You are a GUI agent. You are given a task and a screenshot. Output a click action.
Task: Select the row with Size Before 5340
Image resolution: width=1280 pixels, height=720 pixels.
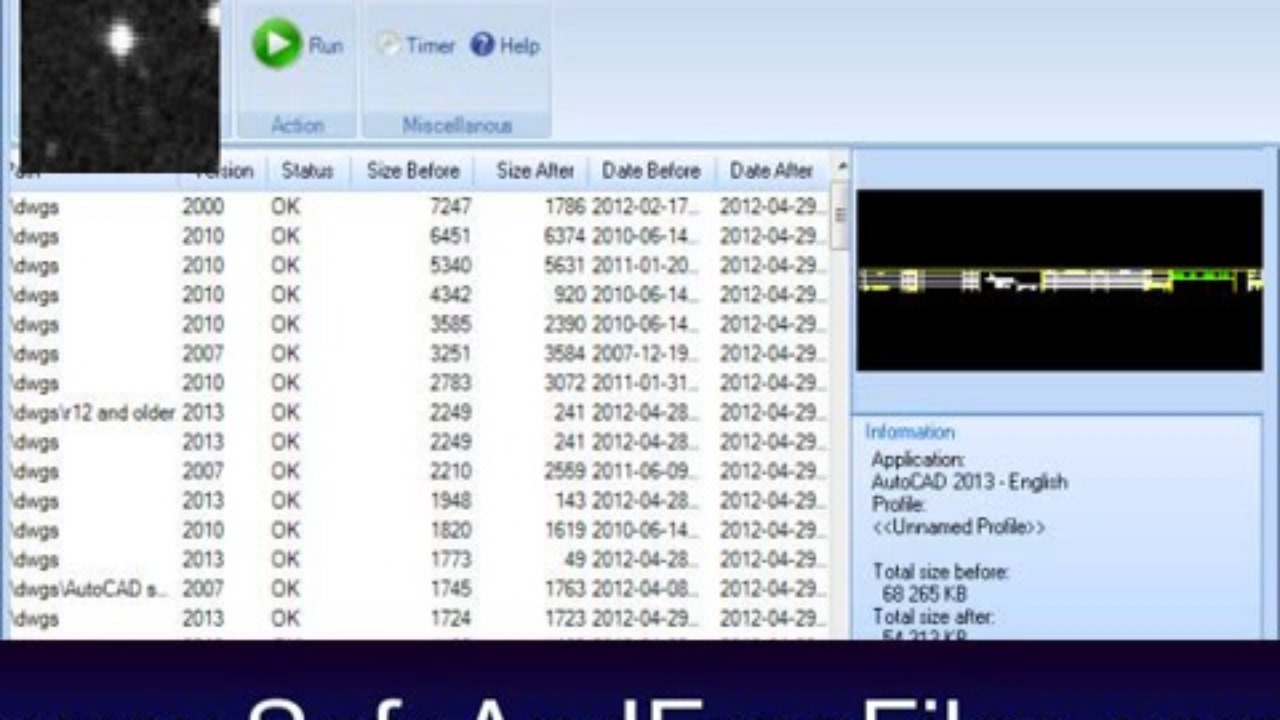(x=418, y=265)
